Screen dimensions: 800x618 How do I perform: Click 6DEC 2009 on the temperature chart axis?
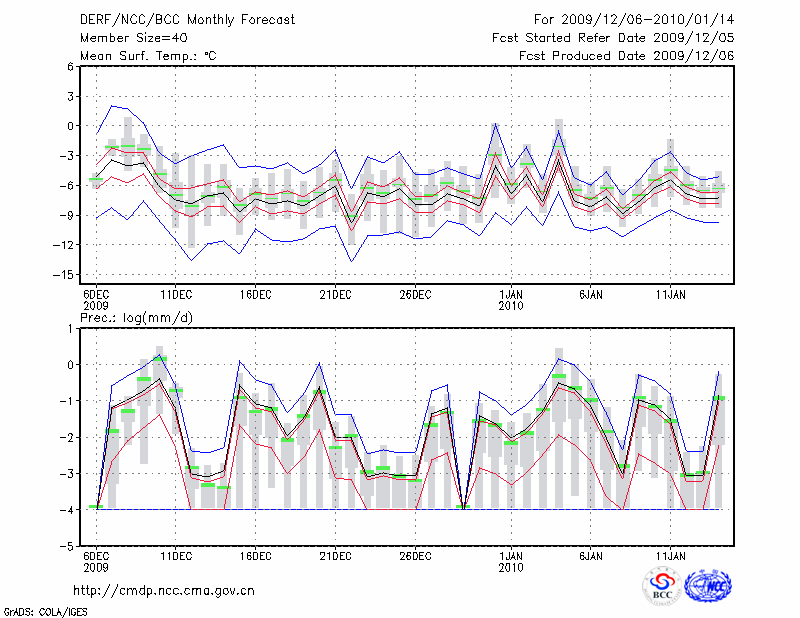click(96, 300)
